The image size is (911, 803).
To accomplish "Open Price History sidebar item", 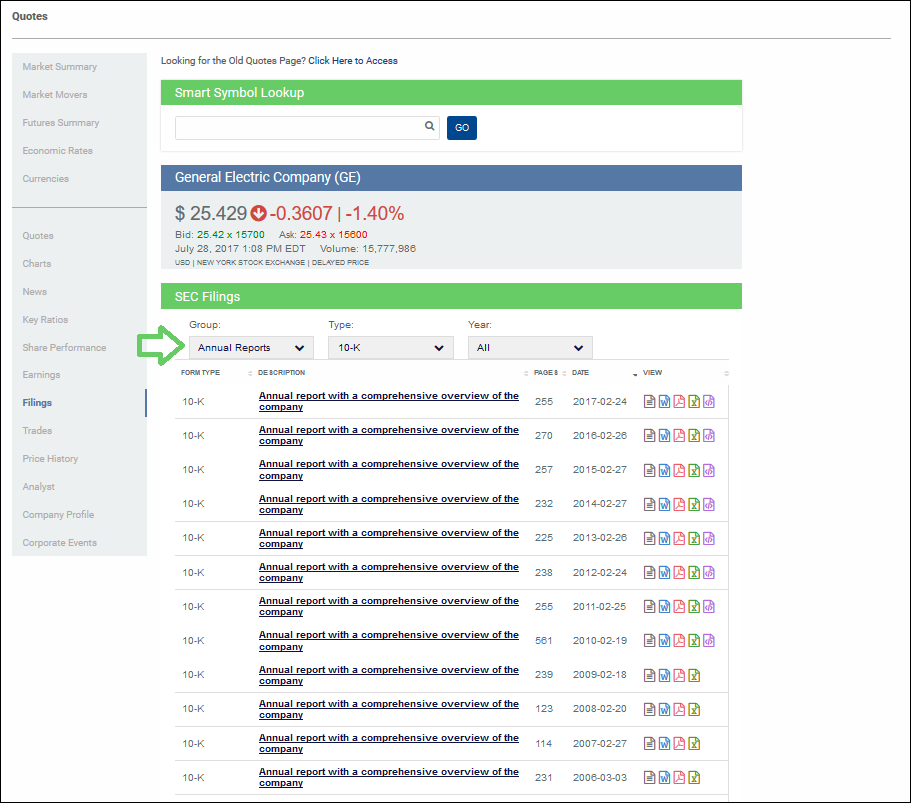I will [x=50, y=458].
